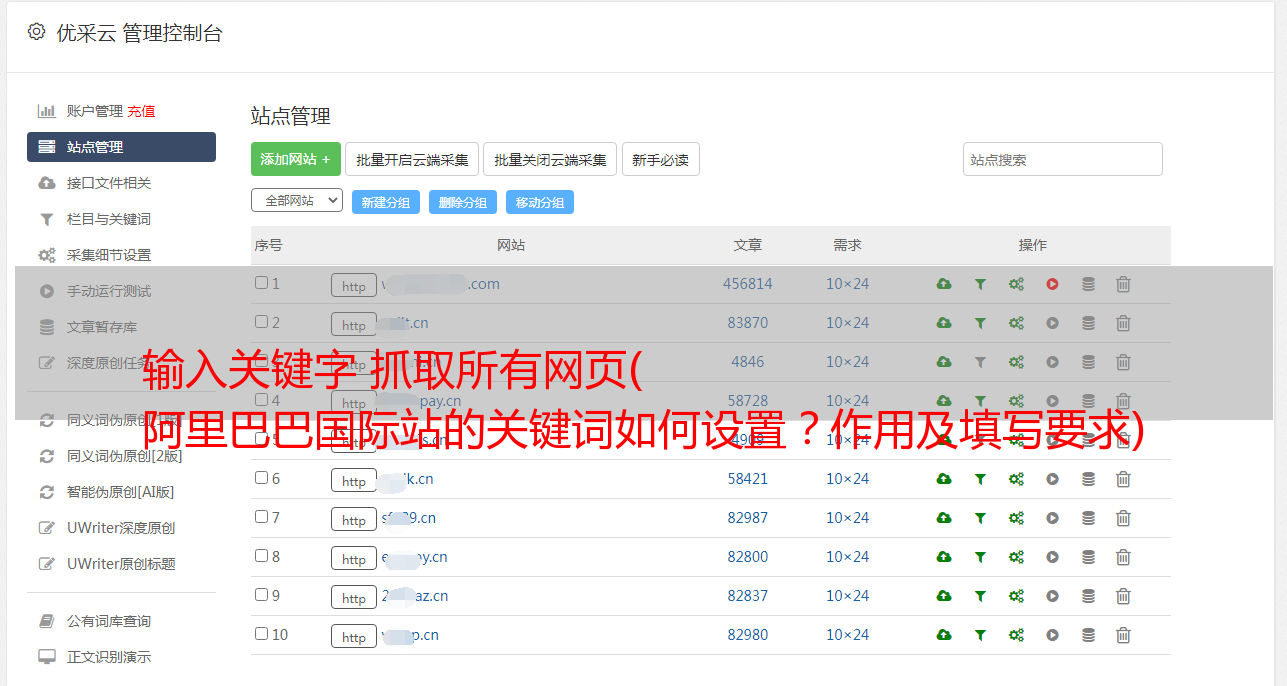The width and height of the screenshot is (1287, 686).
Task: Delete site 2 with the trash icon
Action: pyautogui.click(x=1123, y=323)
